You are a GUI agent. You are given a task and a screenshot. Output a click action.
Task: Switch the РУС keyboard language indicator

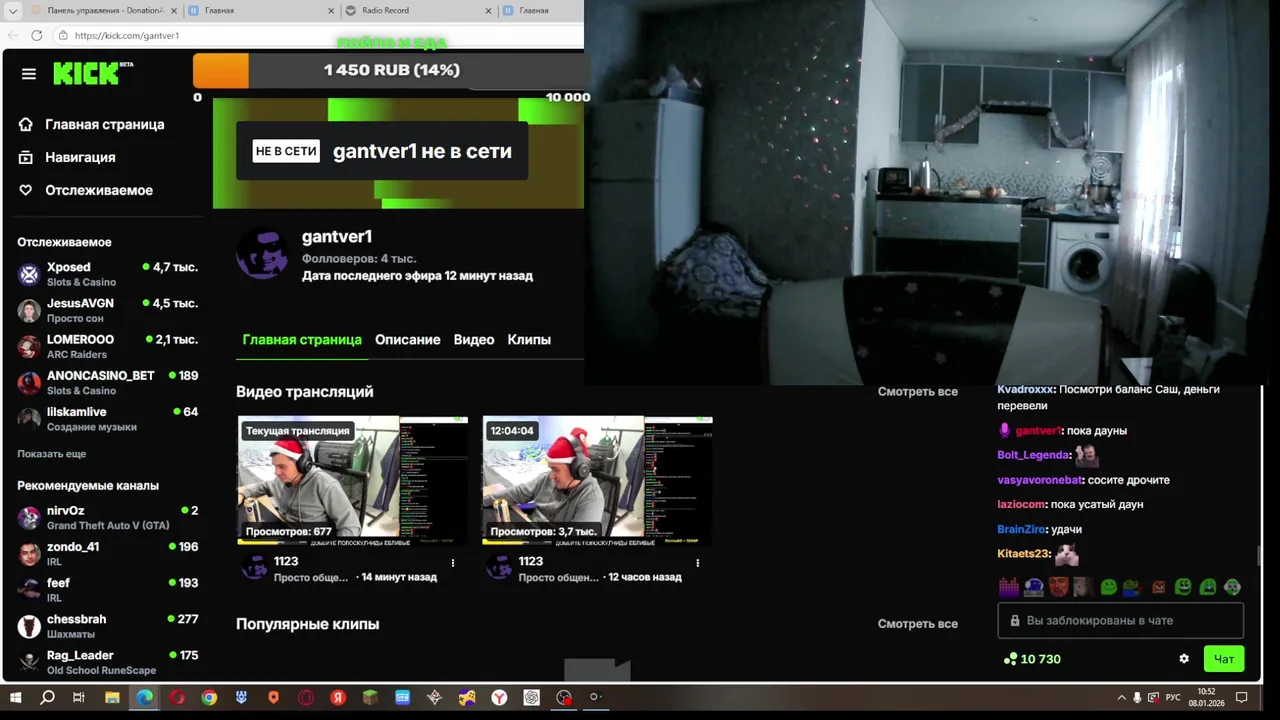1173,698
